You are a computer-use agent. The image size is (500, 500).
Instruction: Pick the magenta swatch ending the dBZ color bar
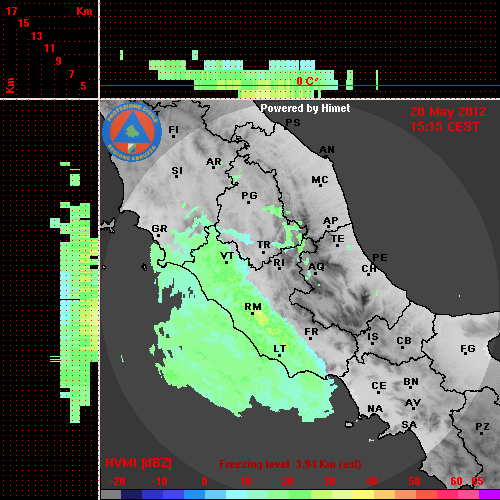pyautogui.click(x=489, y=495)
